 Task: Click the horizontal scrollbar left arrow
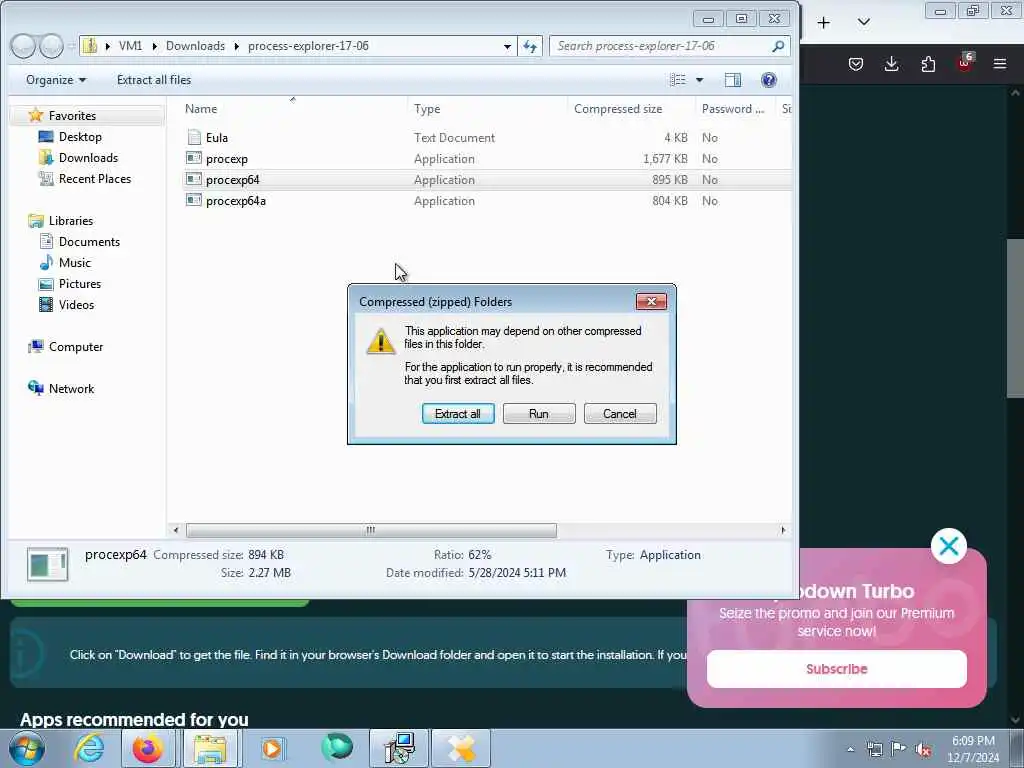176,530
